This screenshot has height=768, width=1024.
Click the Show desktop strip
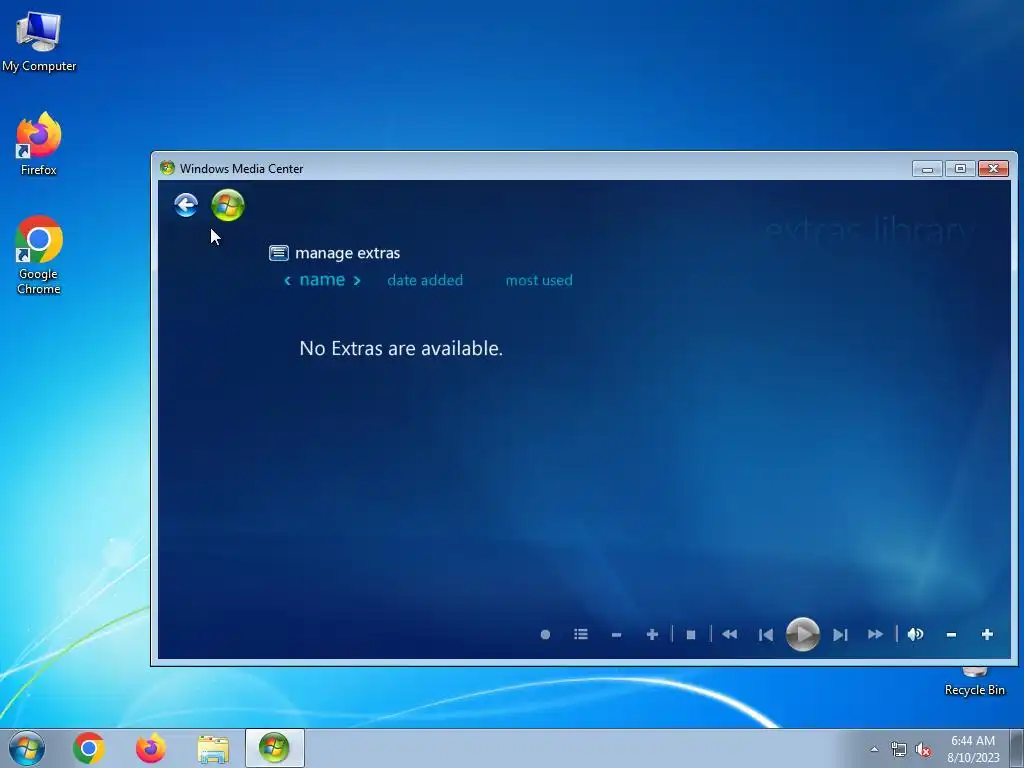click(1017, 748)
